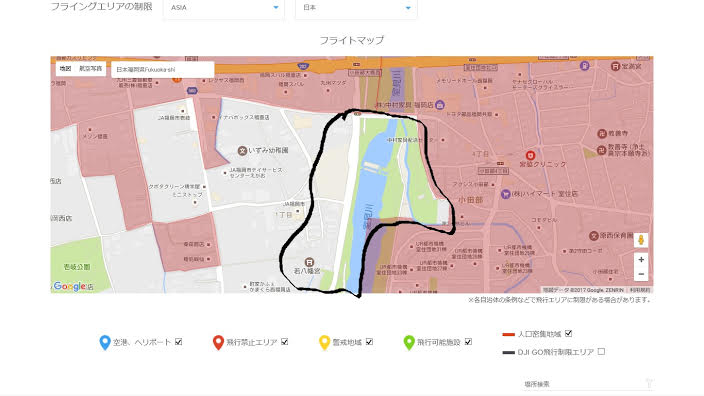Toggle 飛行禁止エリア checkbox
Screen dimensions: 704x396
point(284,342)
